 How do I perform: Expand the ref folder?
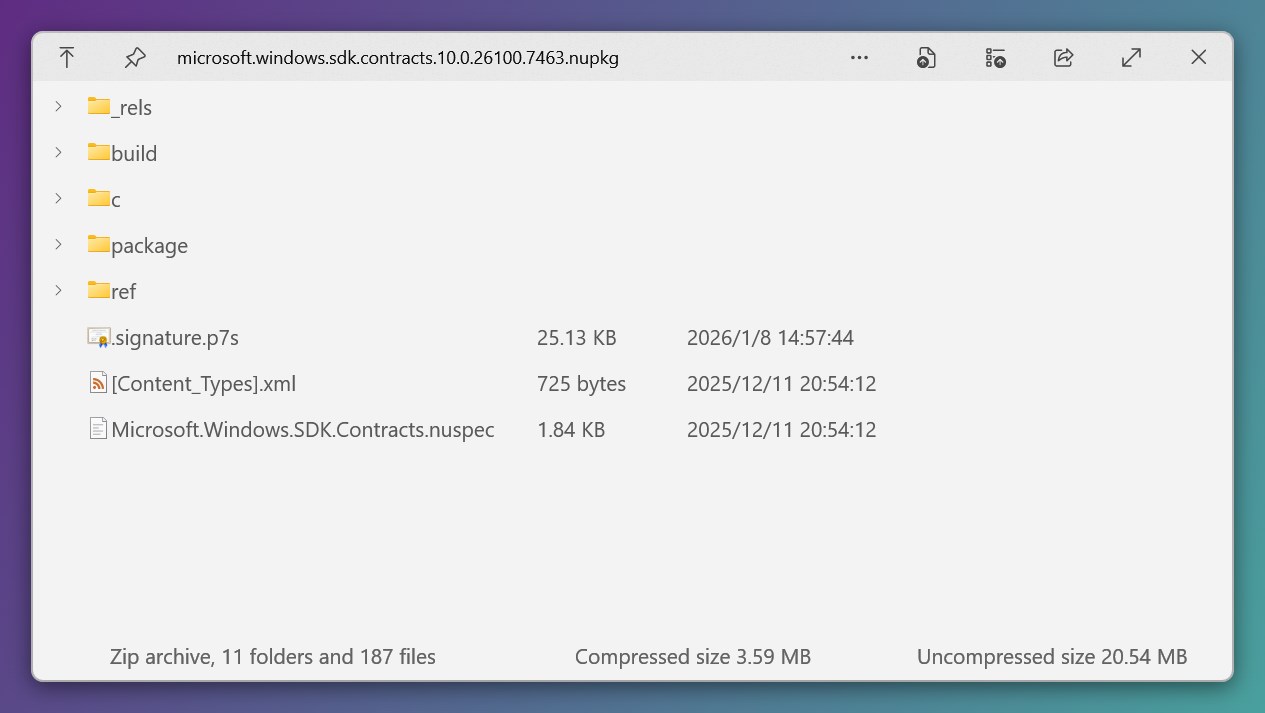58,290
